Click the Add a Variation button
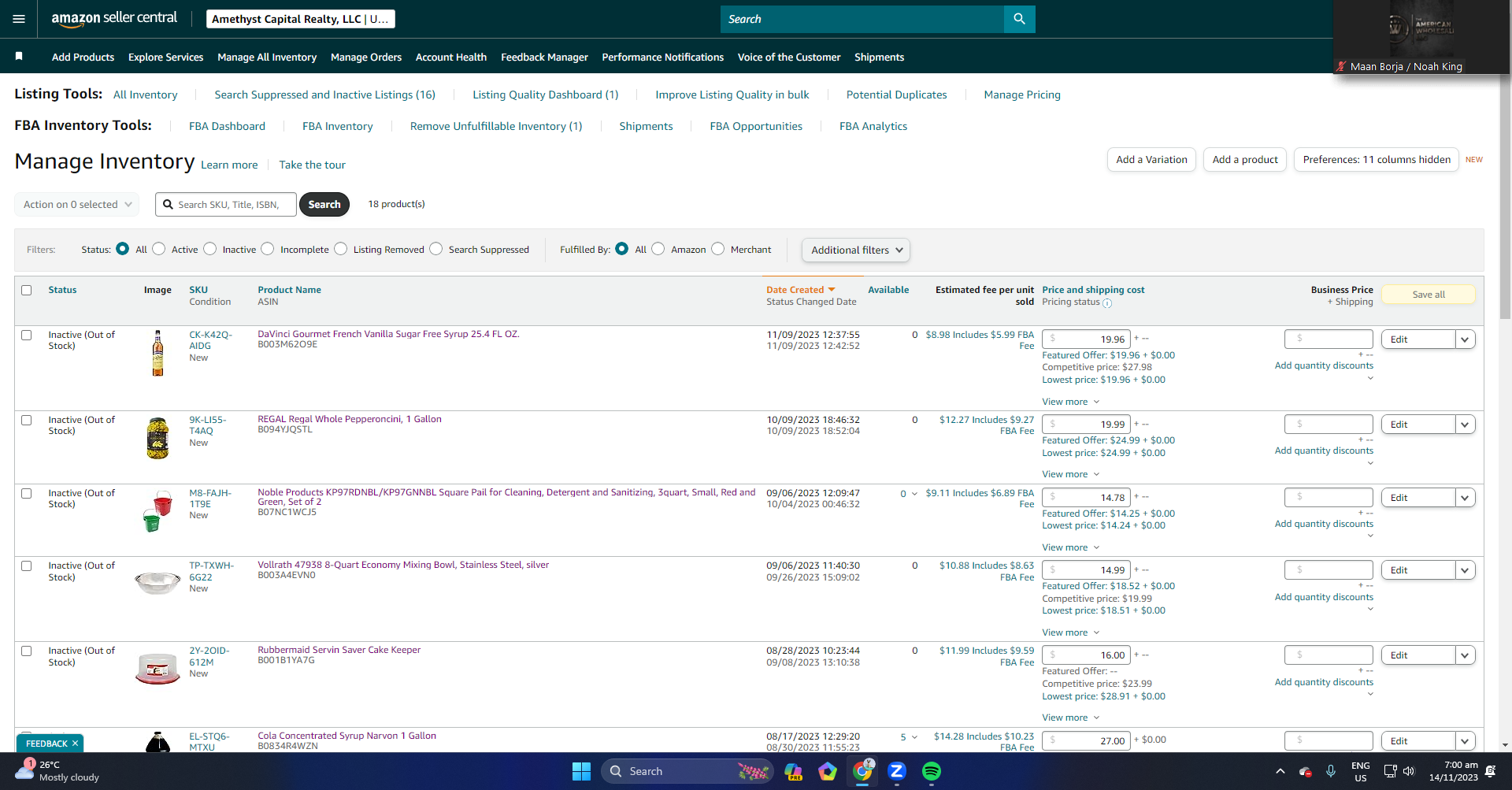1512x790 pixels. pyautogui.click(x=1151, y=159)
